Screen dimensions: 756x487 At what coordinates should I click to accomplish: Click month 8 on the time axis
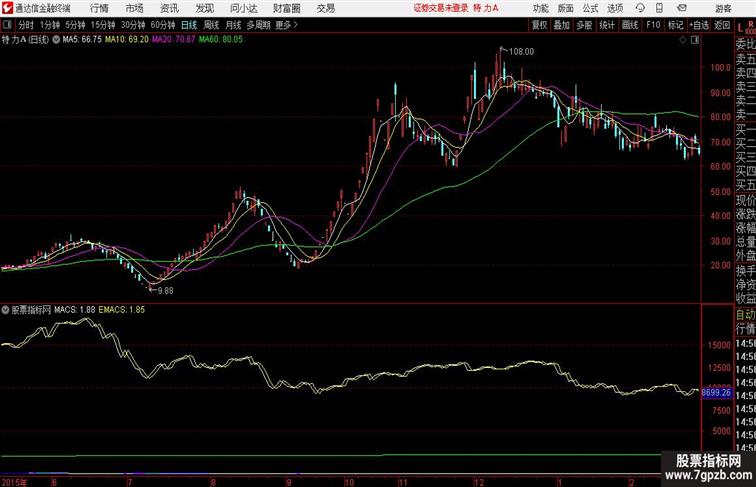(213, 482)
